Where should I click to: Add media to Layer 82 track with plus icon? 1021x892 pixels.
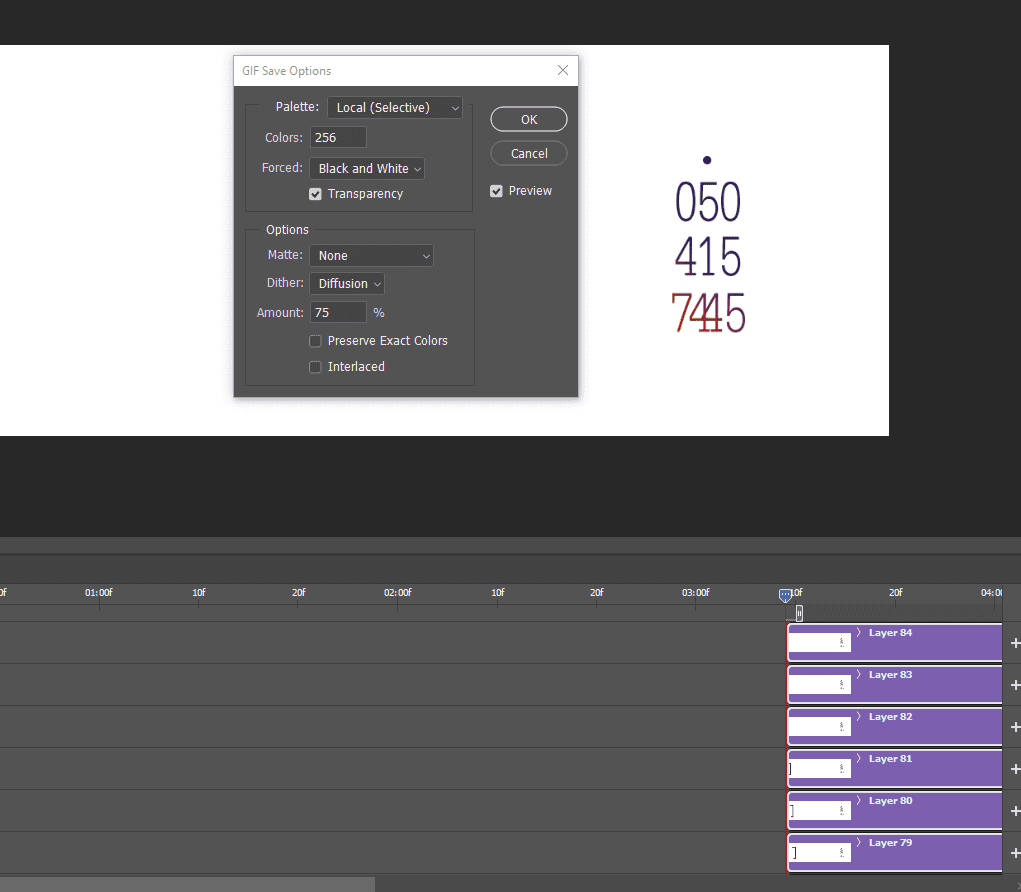pos(1014,727)
